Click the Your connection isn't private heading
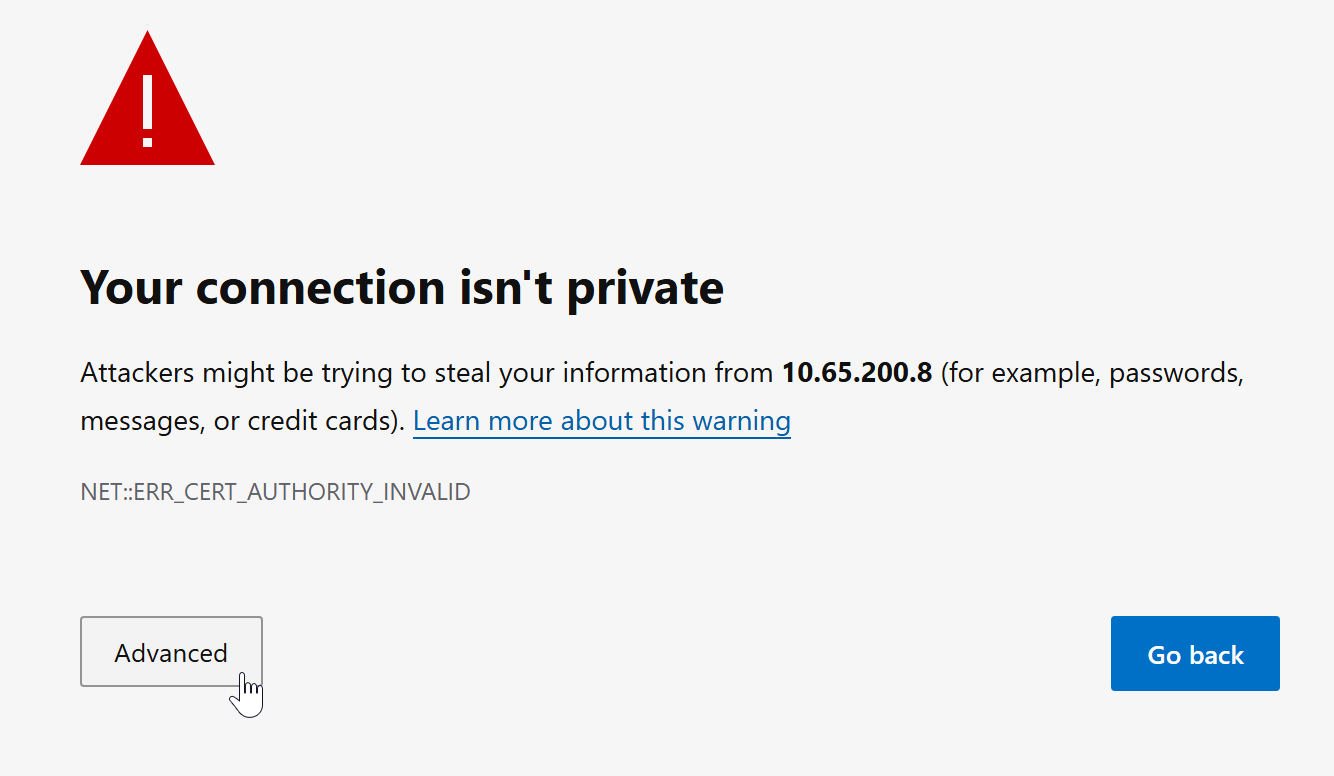 (x=402, y=287)
